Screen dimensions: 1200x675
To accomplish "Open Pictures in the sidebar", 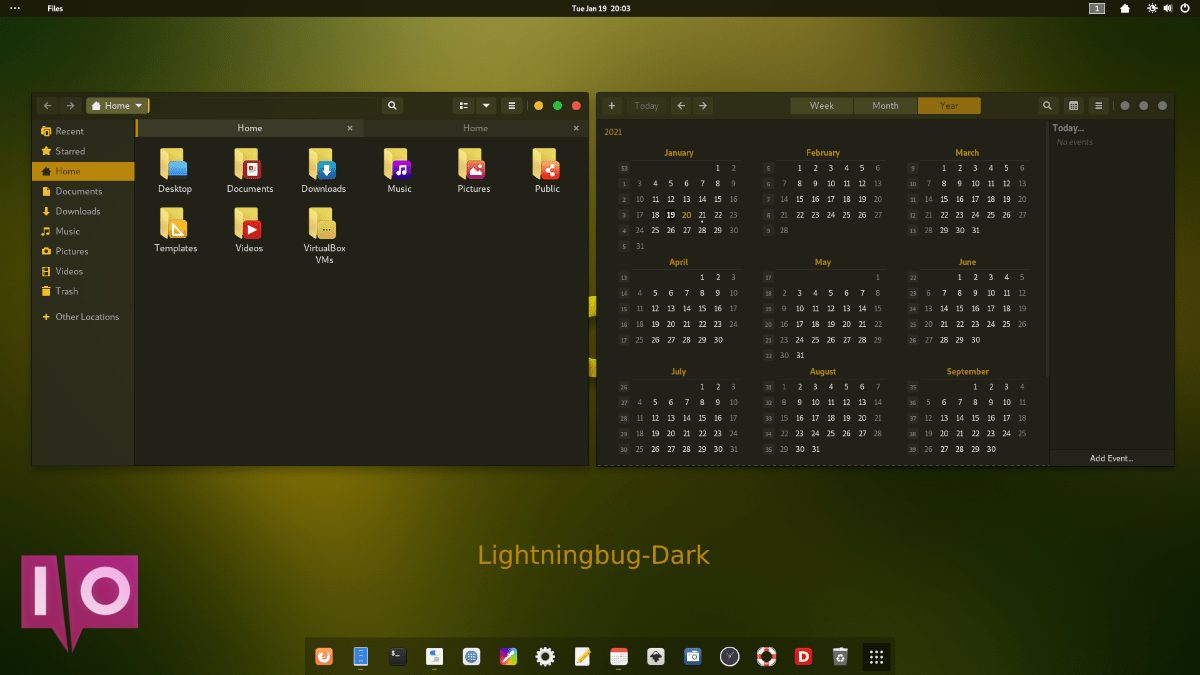I will 83,251.
